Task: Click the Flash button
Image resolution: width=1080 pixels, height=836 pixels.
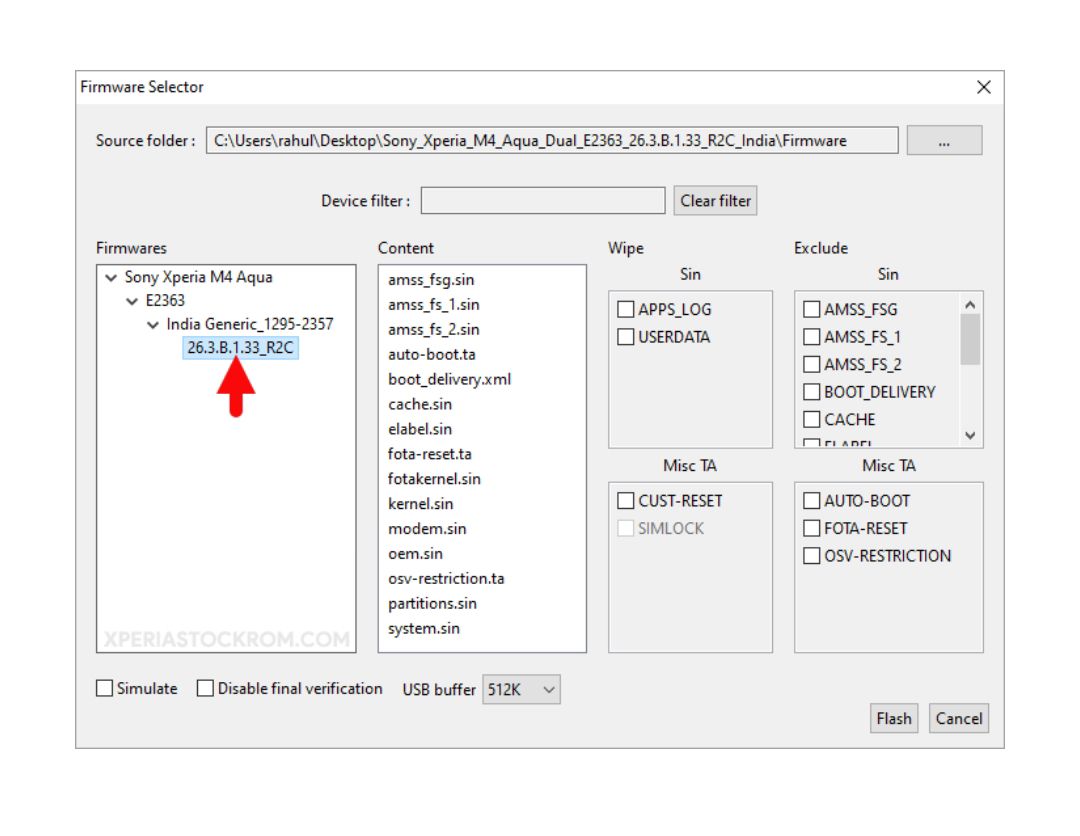Action: (894, 718)
